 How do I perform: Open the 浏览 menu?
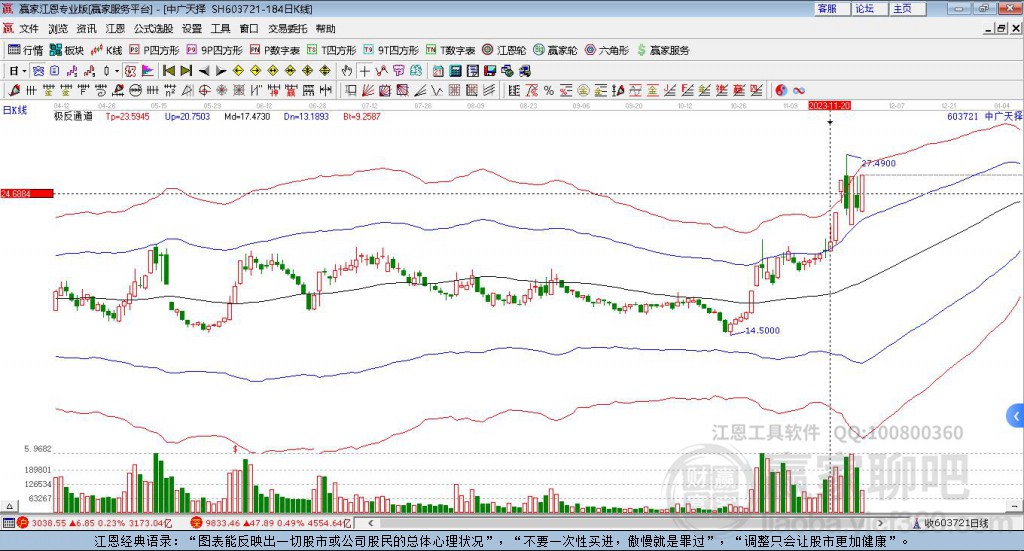[x=58, y=29]
